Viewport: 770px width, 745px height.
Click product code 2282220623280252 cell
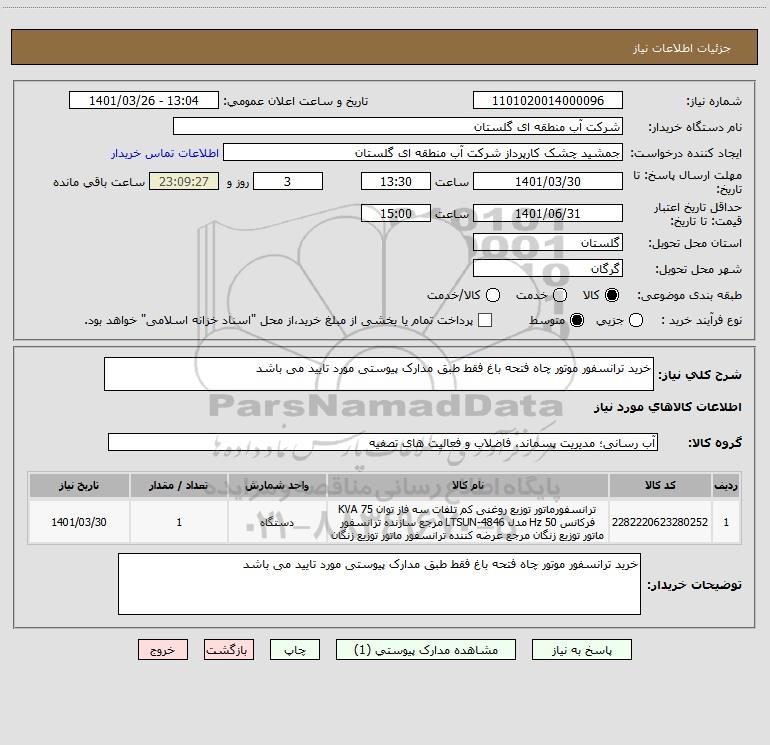click(x=660, y=522)
